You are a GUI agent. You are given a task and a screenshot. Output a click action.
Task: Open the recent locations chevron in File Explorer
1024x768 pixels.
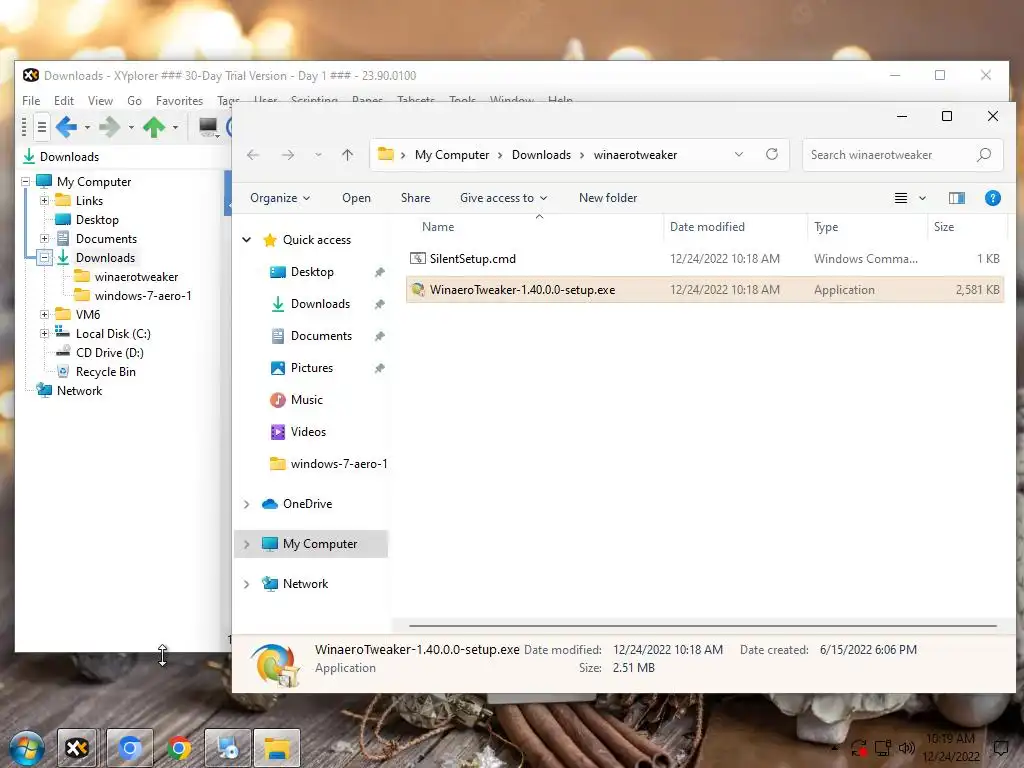click(318, 155)
